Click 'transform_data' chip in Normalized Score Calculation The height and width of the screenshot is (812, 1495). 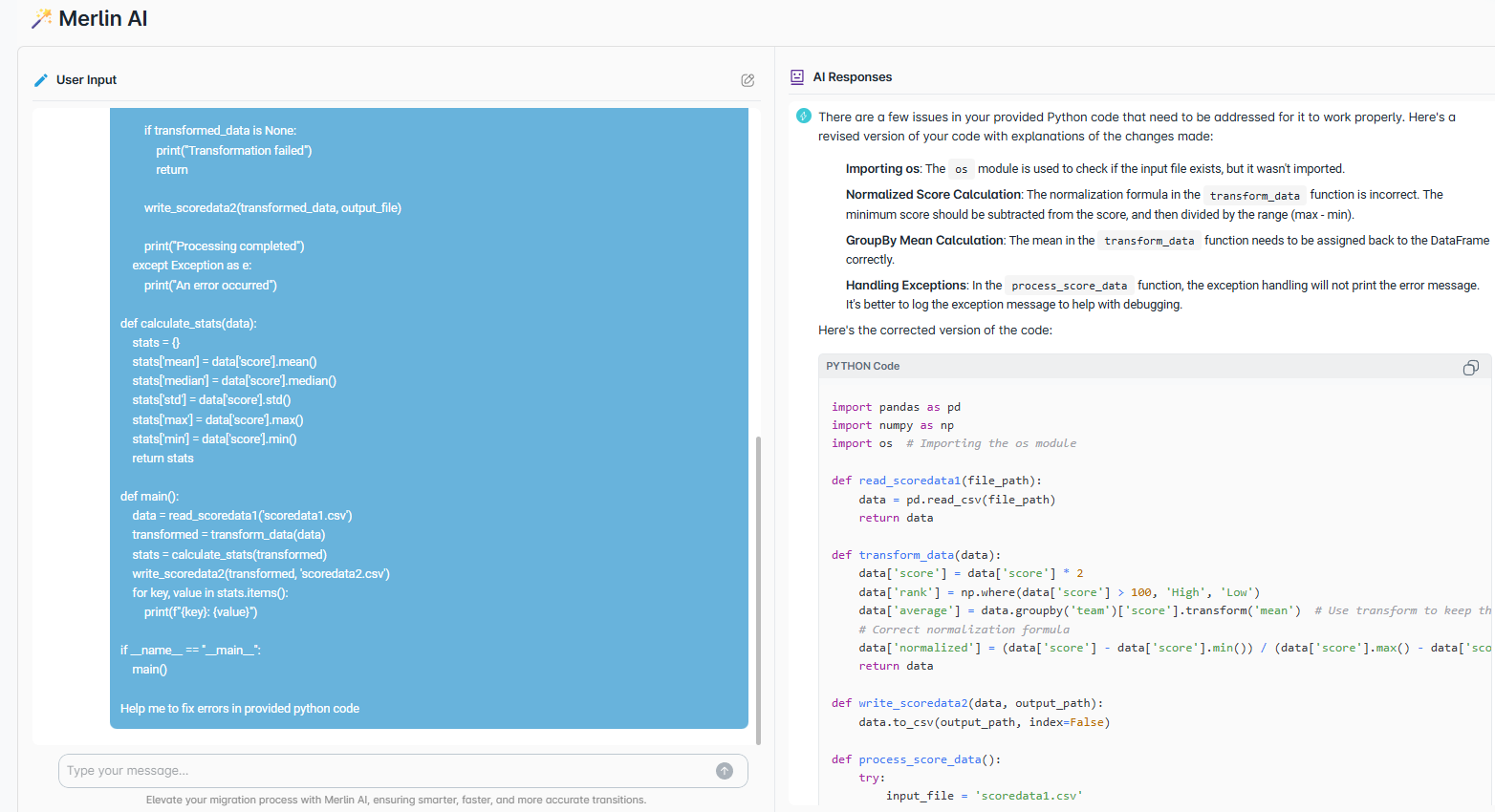click(1254, 196)
